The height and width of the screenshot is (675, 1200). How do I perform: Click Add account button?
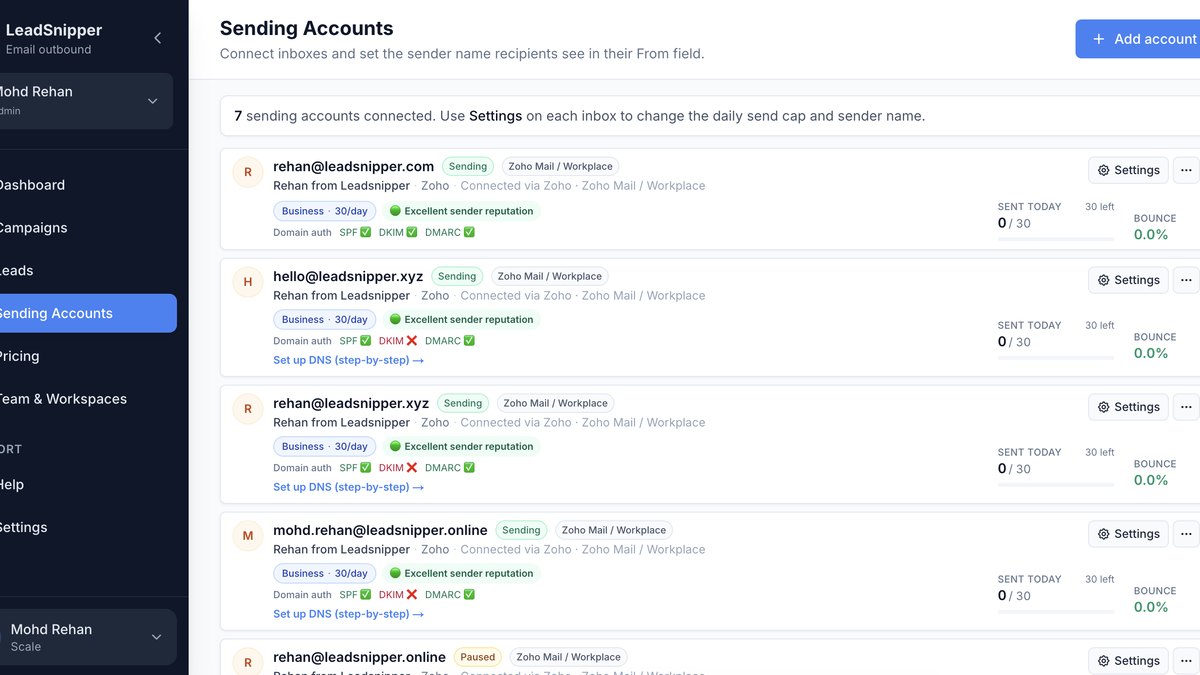[1138, 39]
